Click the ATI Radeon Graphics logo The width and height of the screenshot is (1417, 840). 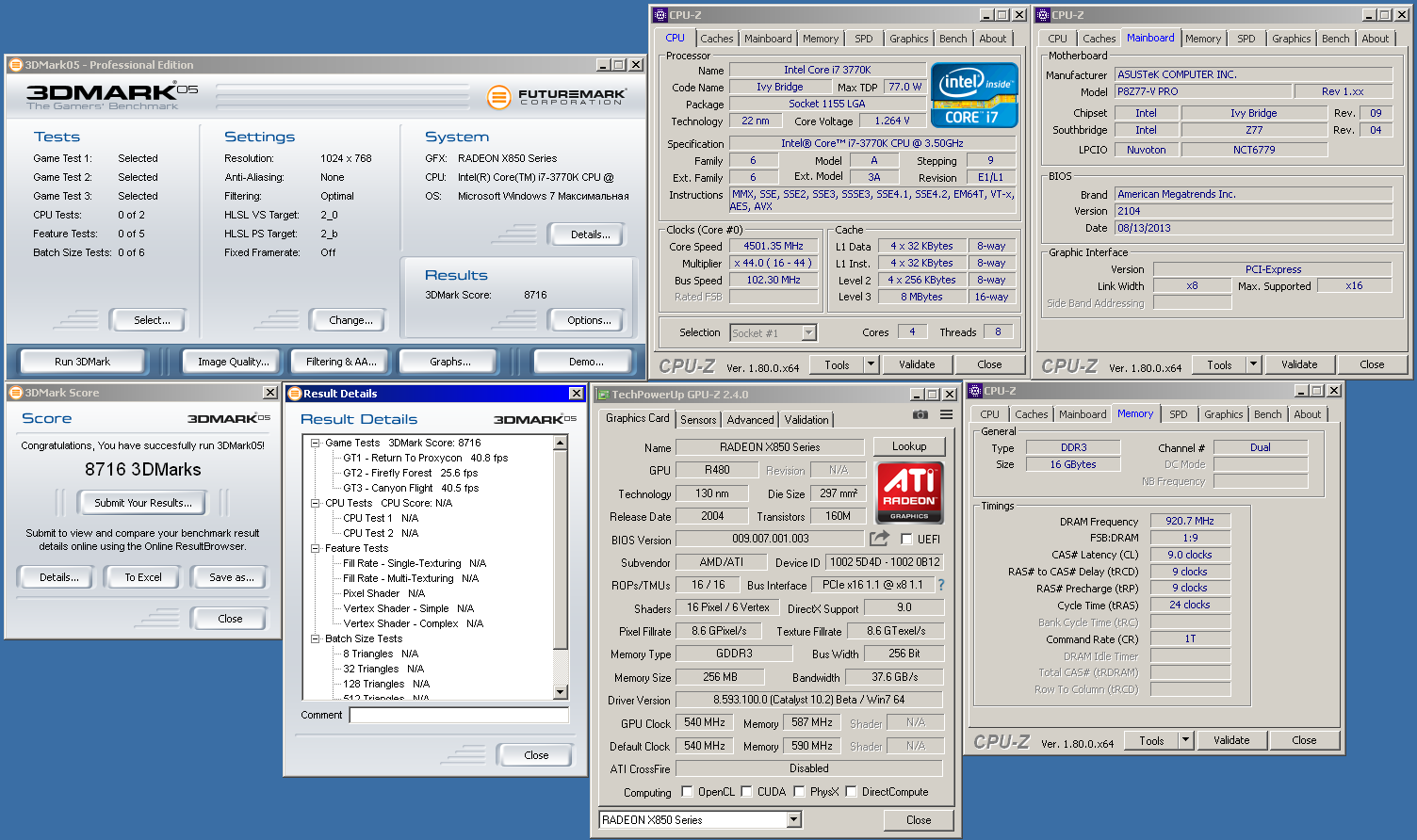[x=909, y=492]
